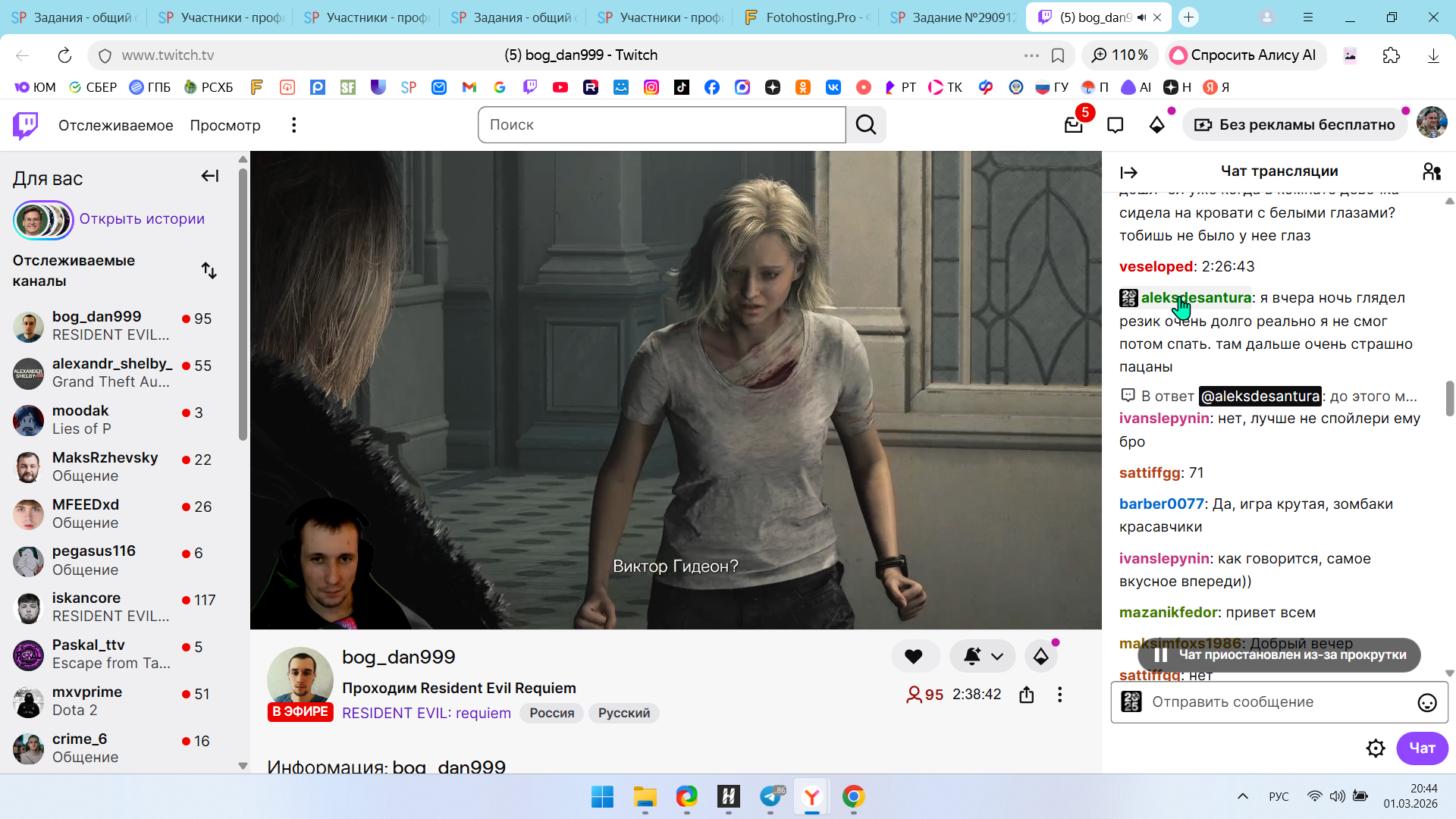
Task: Click the RESIDENT EVIL: requiem category link
Action: (x=426, y=713)
